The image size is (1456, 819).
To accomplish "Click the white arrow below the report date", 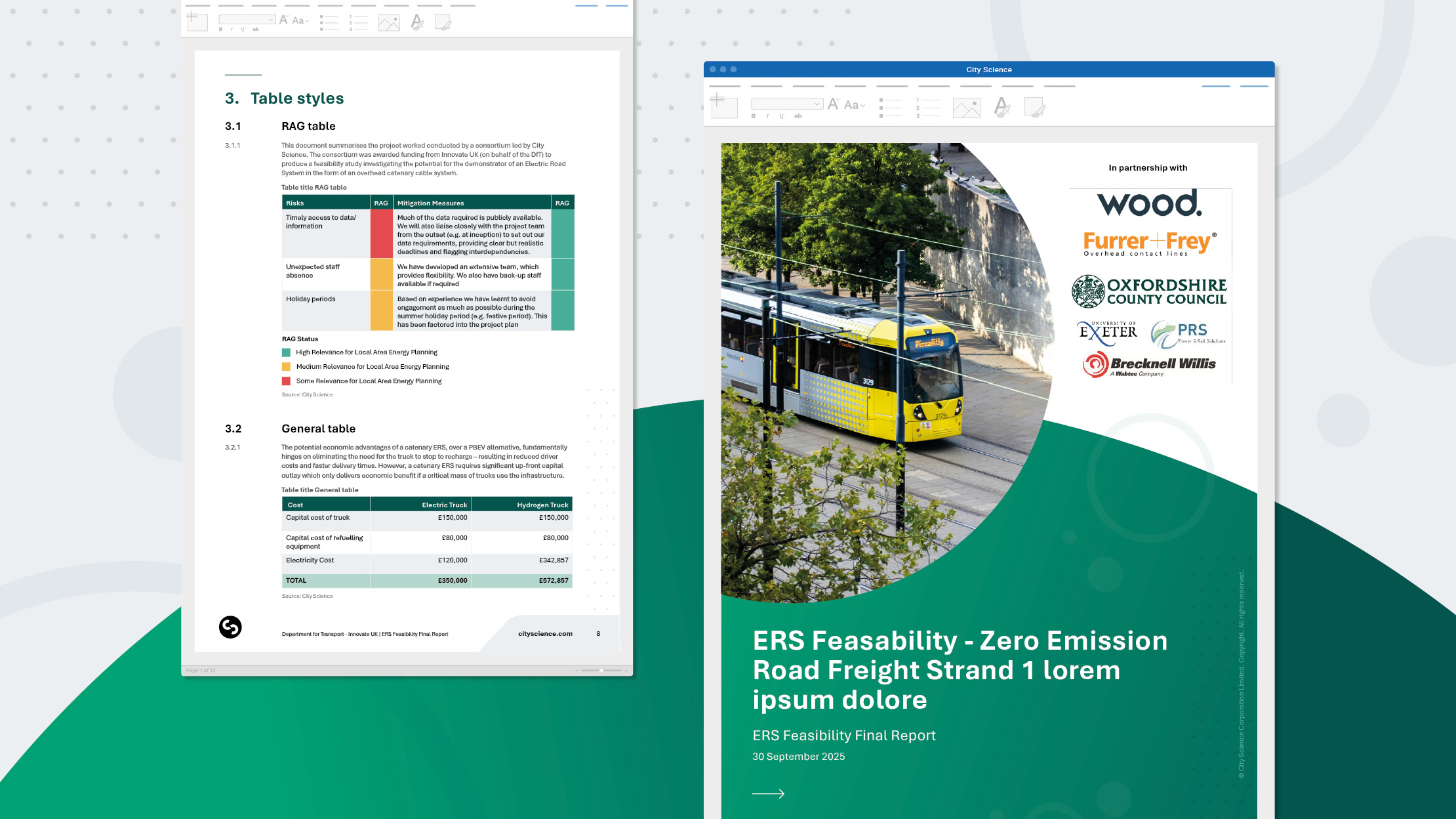I will pyautogui.click(x=768, y=793).
